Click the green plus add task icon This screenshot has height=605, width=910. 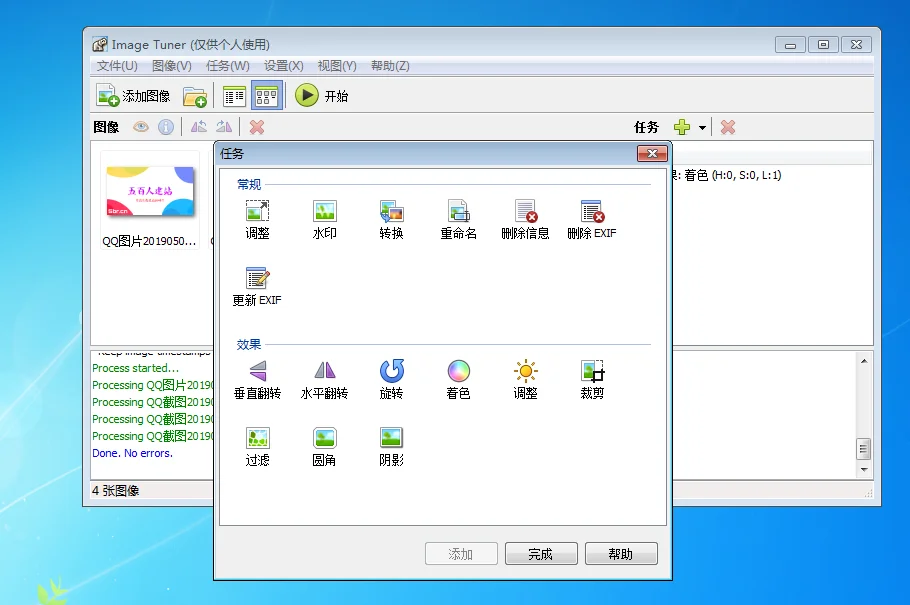(x=682, y=127)
